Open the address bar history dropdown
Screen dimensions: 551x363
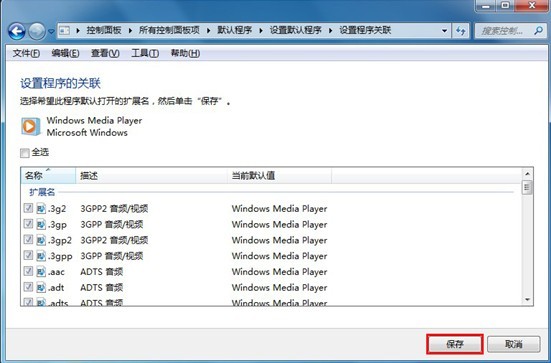445,31
